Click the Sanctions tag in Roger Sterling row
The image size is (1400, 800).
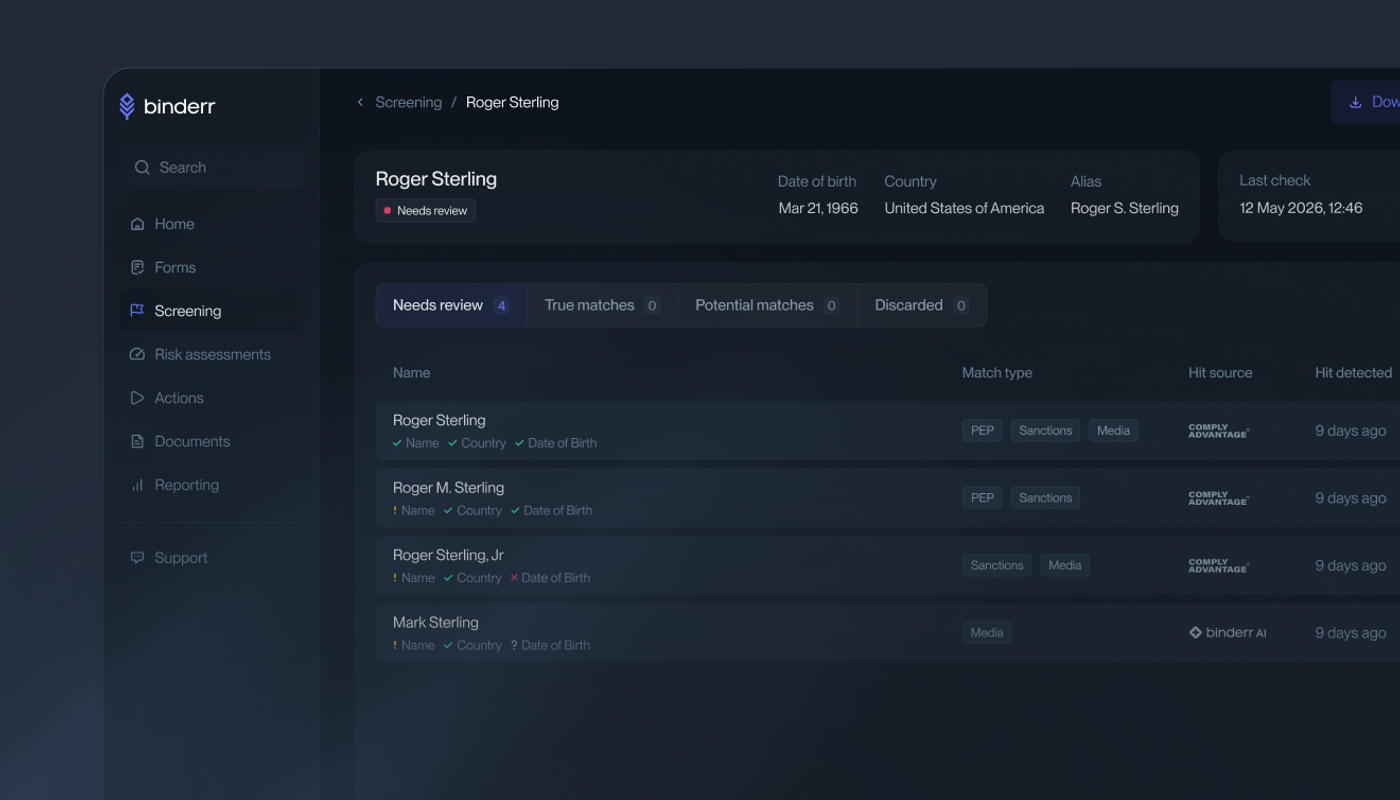tap(1045, 431)
